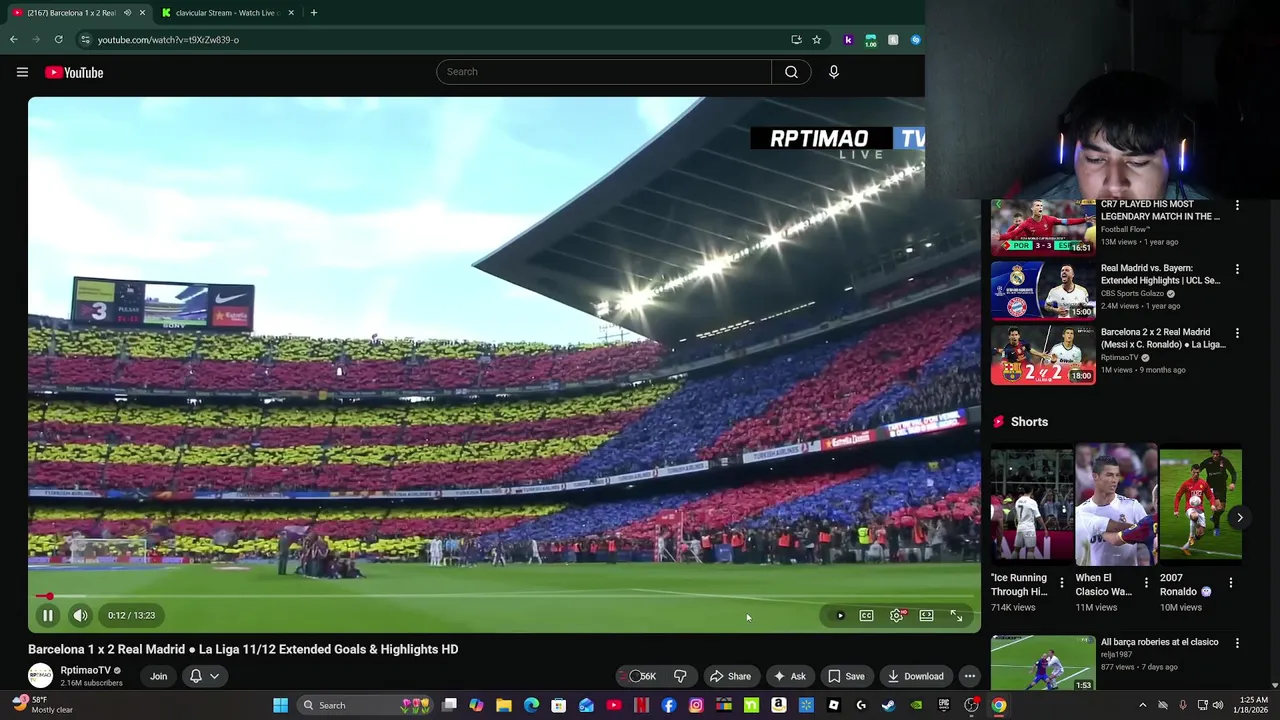Open the RptimaoTV channel avatar
Viewport: 1280px width, 720px height.
tap(40, 676)
